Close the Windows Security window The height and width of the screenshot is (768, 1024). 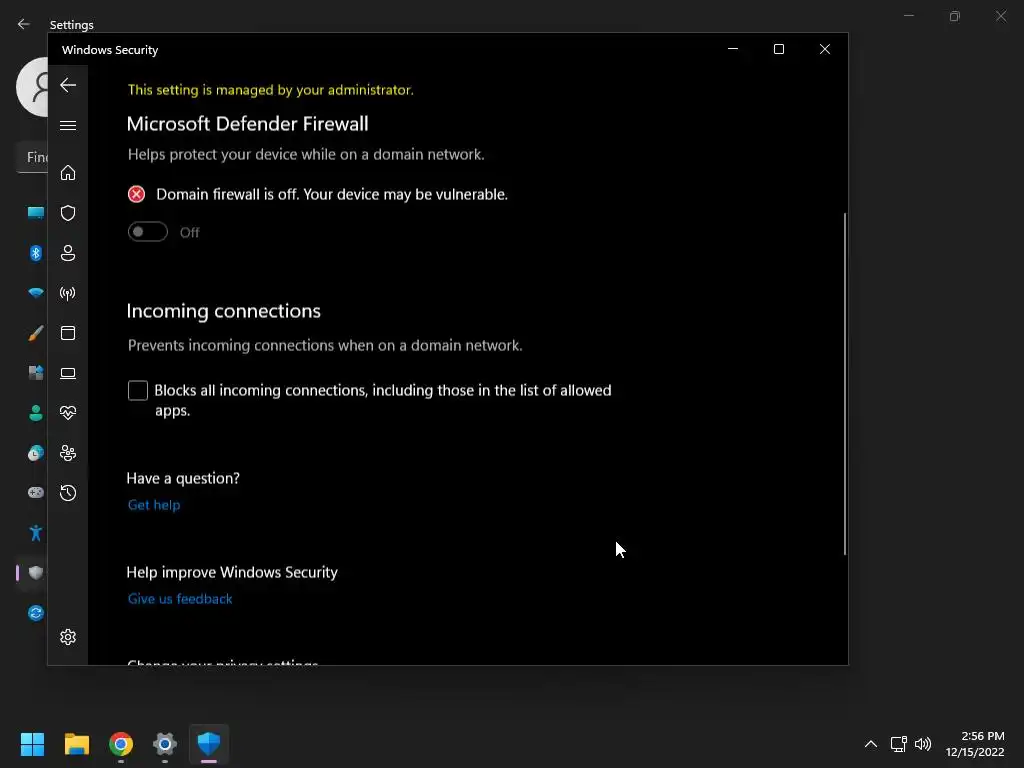pos(825,49)
